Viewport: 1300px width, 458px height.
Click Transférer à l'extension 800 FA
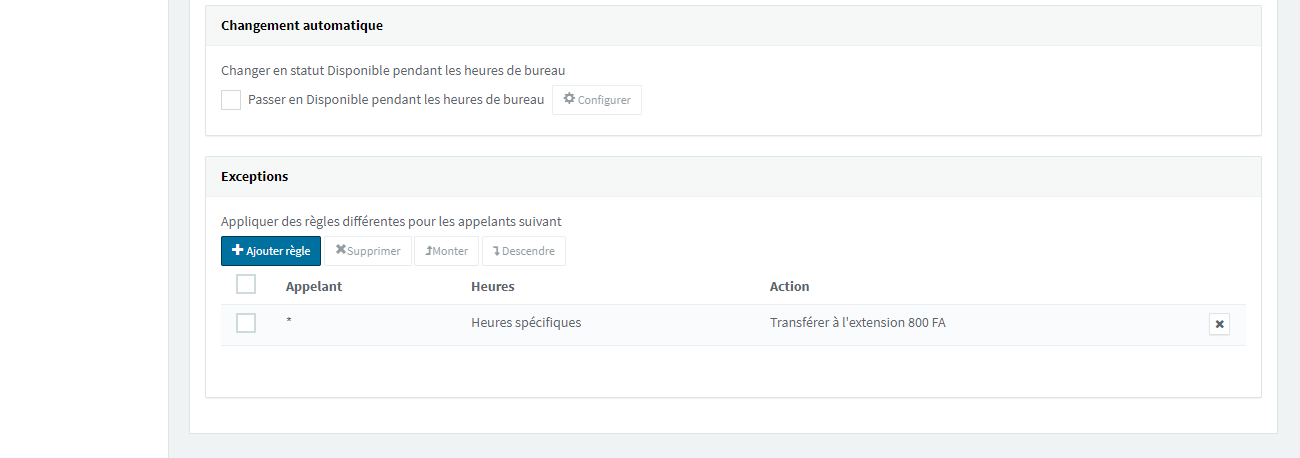[x=857, y=323]
